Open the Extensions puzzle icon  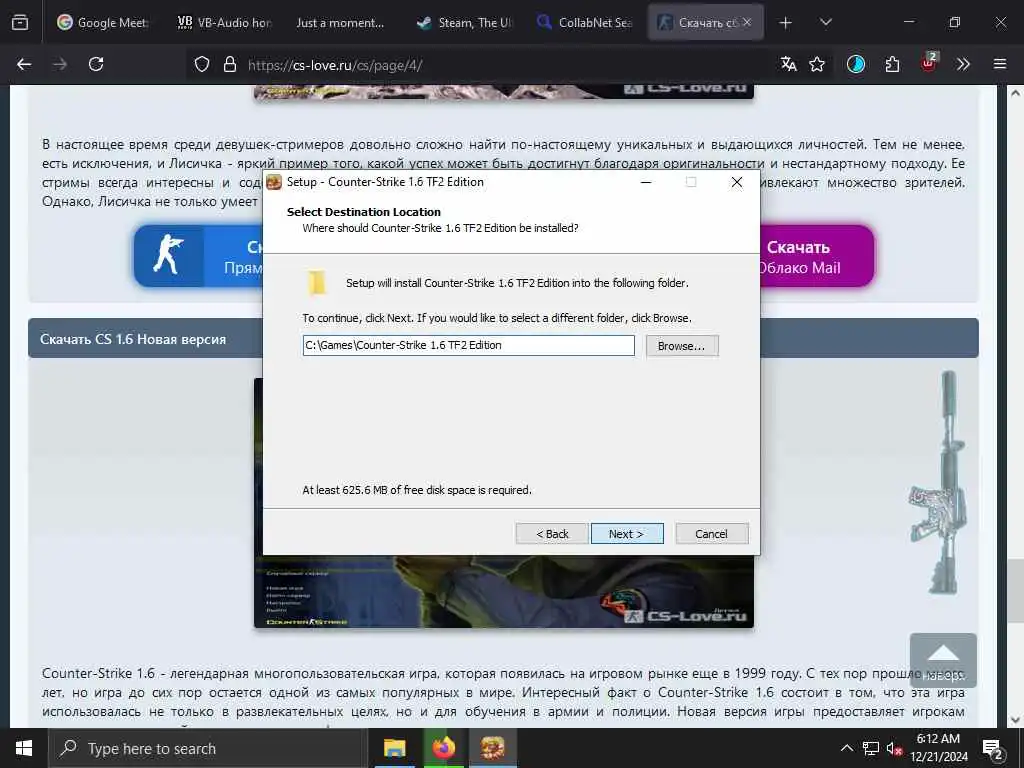(892, 64)
